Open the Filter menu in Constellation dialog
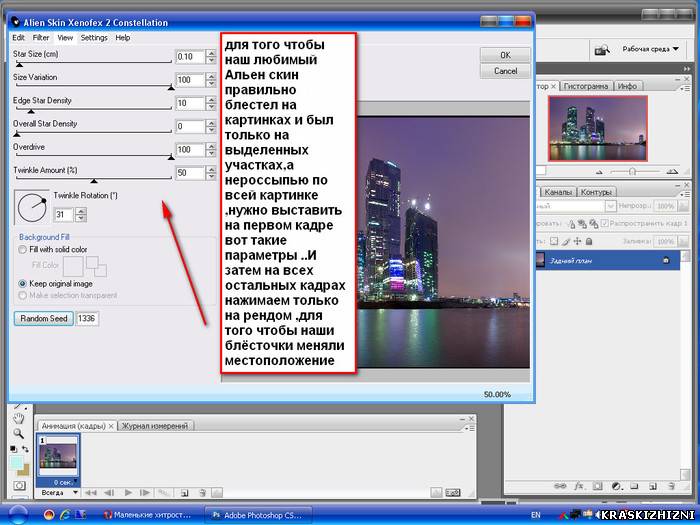 (x=41, y=38)
